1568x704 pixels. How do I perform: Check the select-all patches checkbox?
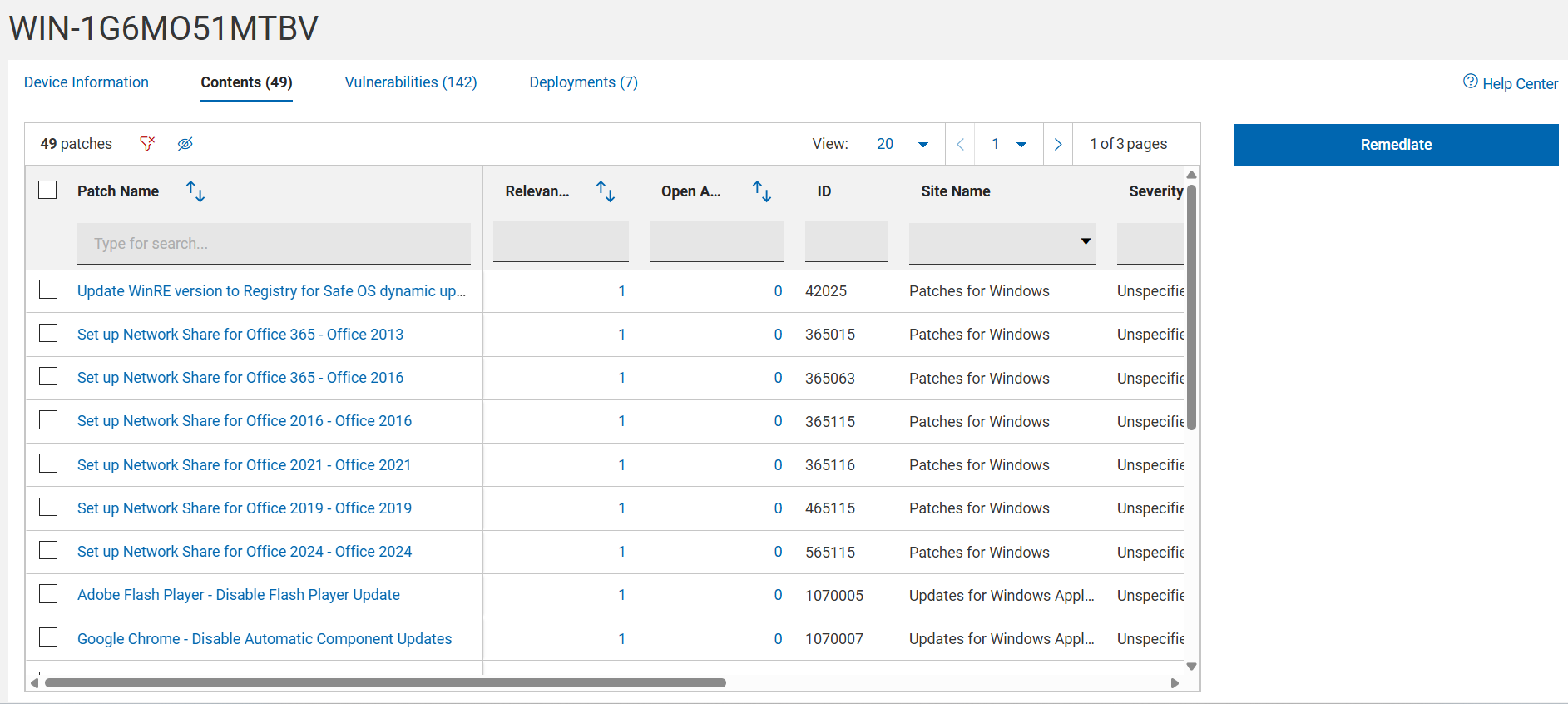[48, 191]
